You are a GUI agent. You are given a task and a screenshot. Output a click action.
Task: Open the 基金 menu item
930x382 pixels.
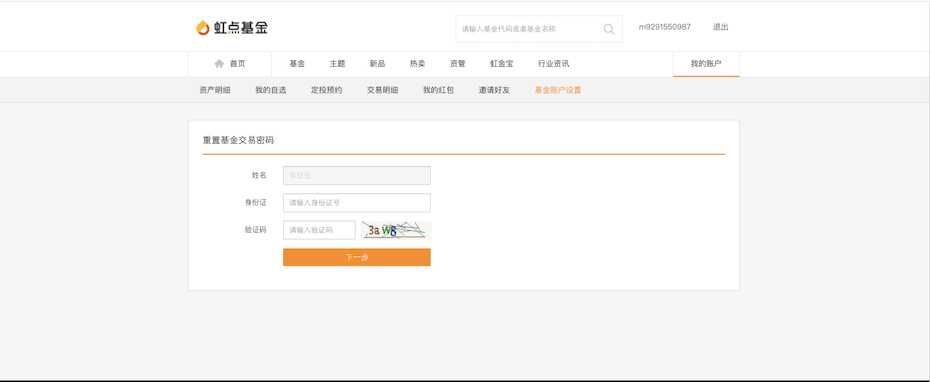tap(297, 64)
